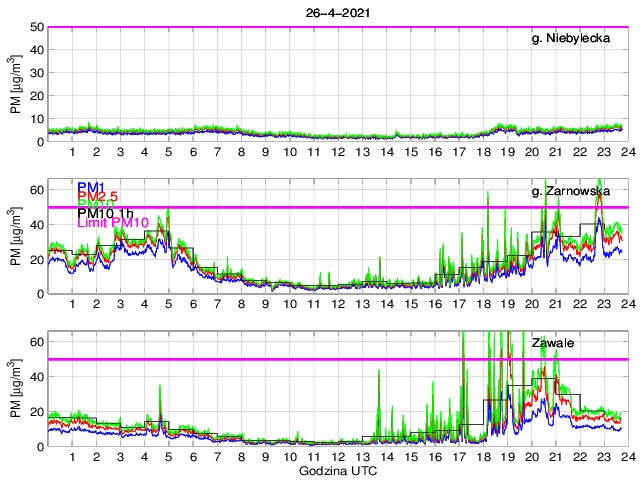Viewport: 640px width, 480px height.
Task: Click hour 5 tick under the Zarnowska chart
Action: (x=168, y=305)
